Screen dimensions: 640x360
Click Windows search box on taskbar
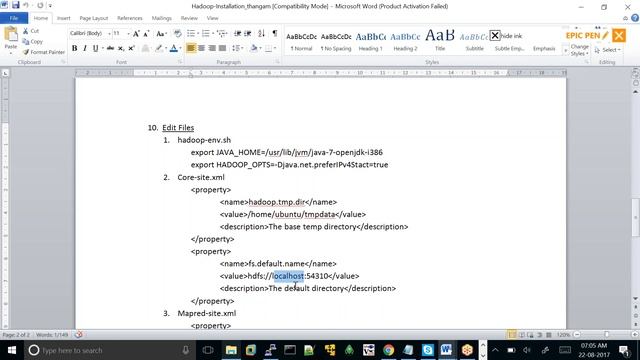[x=109, y=350]
